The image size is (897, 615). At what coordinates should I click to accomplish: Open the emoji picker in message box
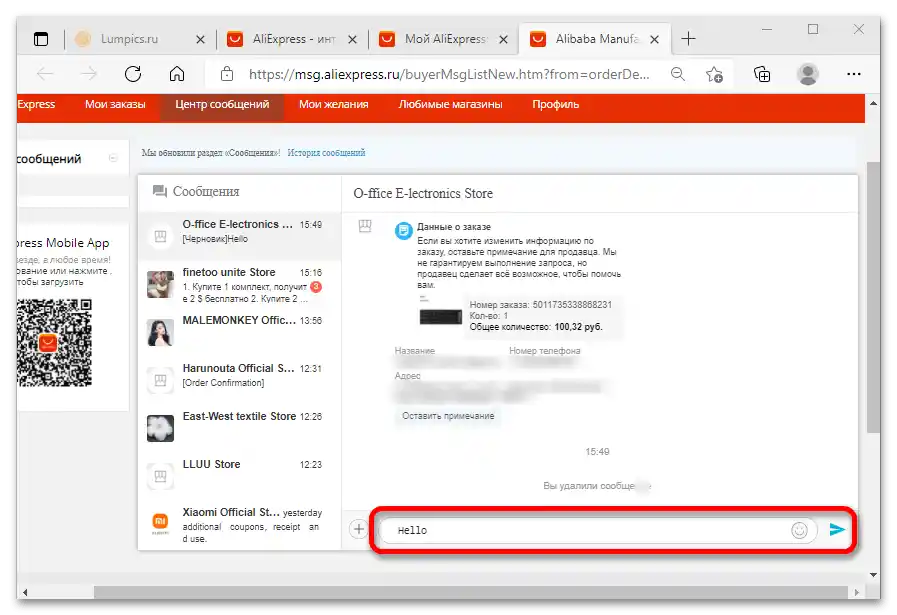coord(799,530)
